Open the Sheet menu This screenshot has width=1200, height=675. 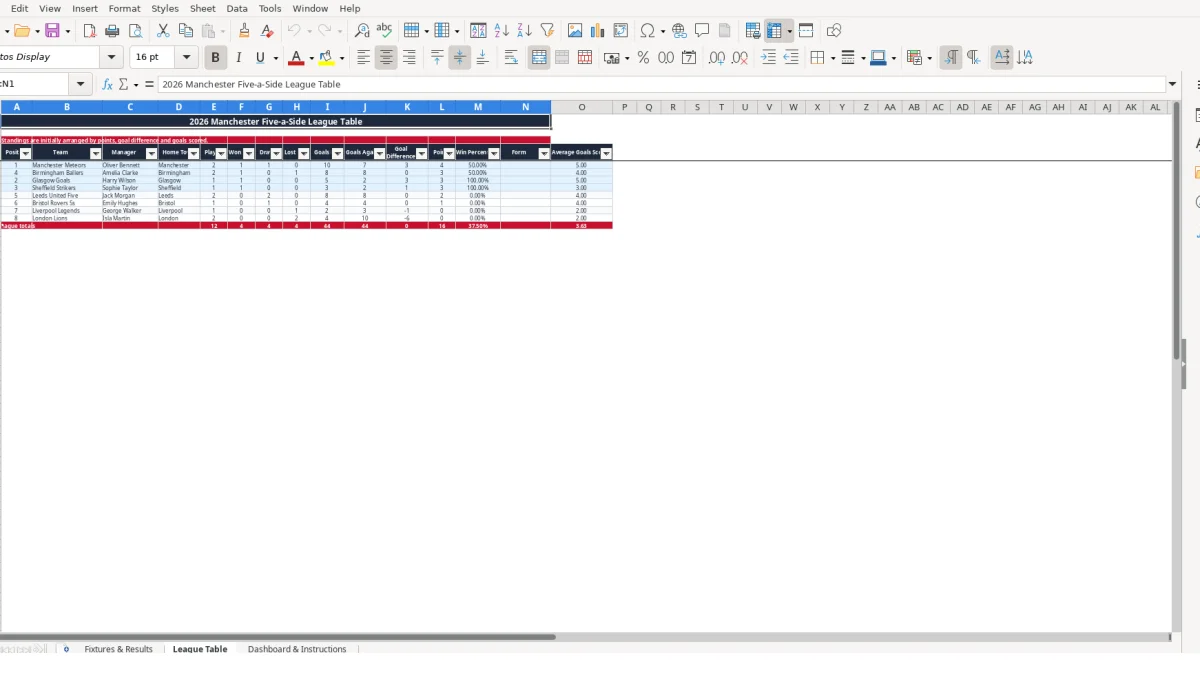(x=203, y=8)
